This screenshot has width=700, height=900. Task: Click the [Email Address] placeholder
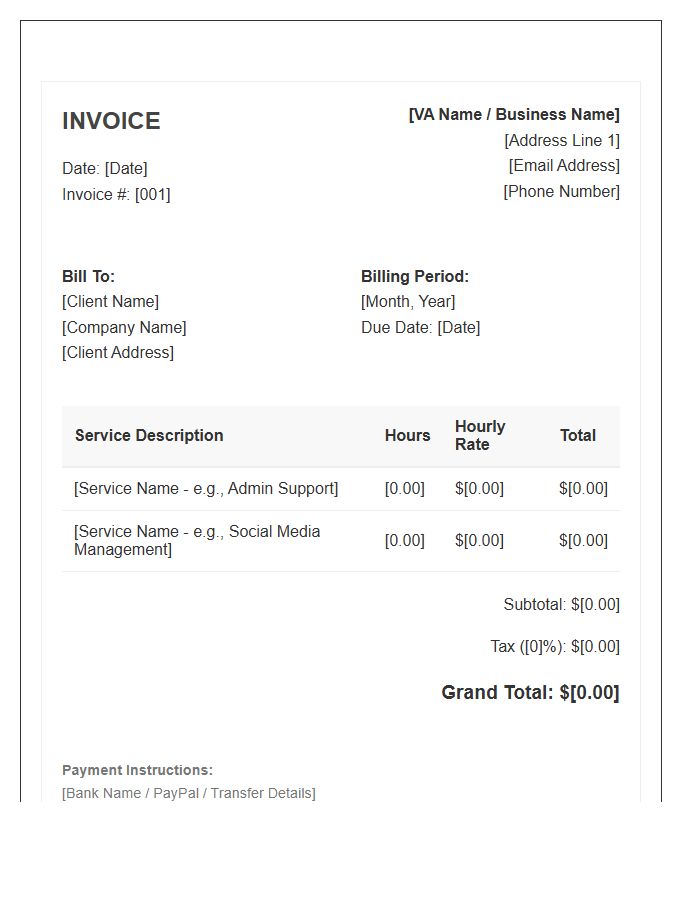click(x=564, y=165)
